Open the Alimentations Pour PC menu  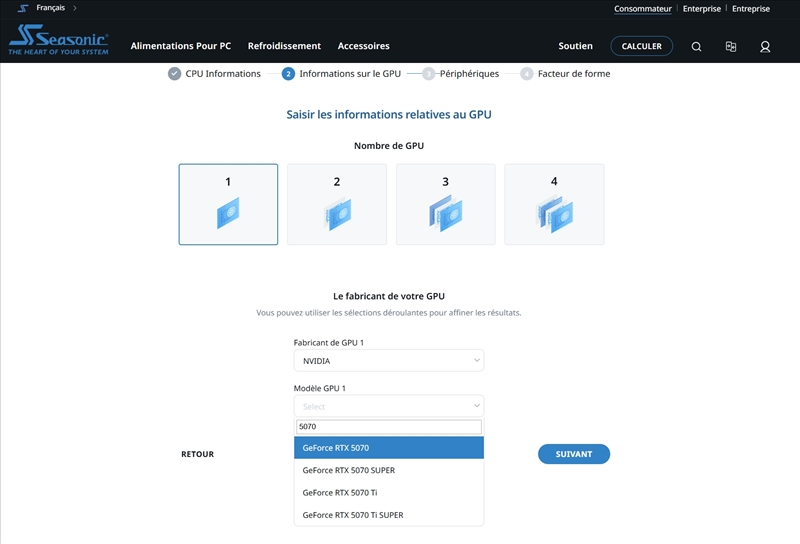point(180,46)
